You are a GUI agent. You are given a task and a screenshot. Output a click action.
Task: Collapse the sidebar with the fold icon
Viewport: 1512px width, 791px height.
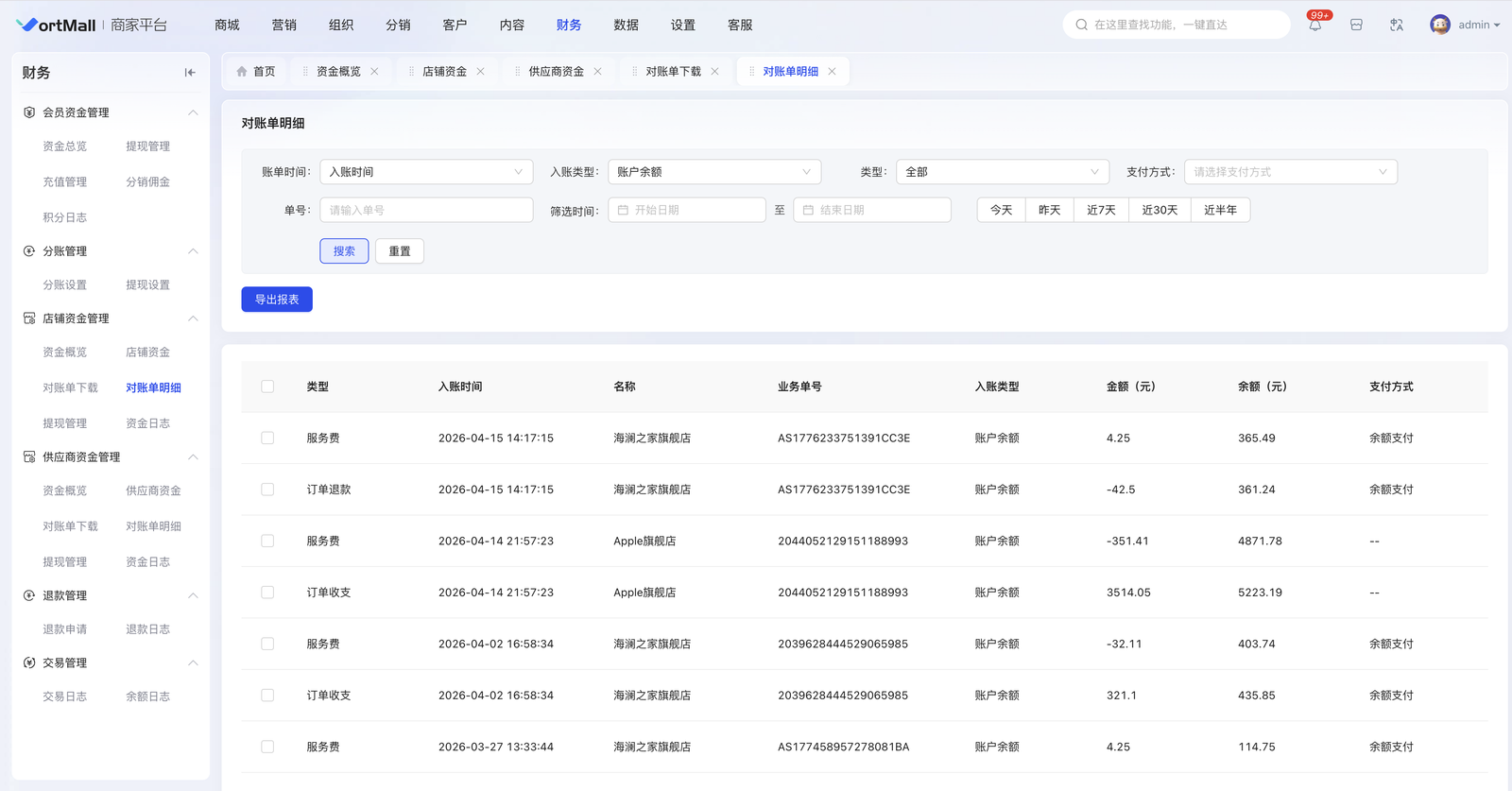(x=190, y=73)
